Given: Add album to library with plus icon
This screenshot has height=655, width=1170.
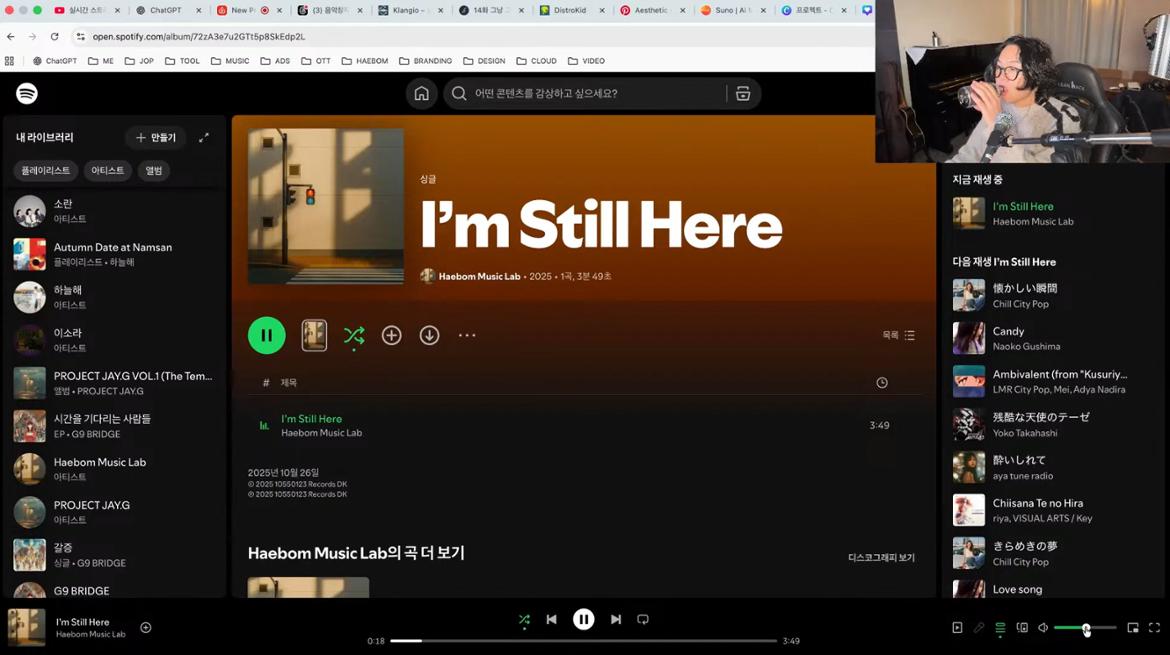Looking at the screenshot, I should (391, 336).
